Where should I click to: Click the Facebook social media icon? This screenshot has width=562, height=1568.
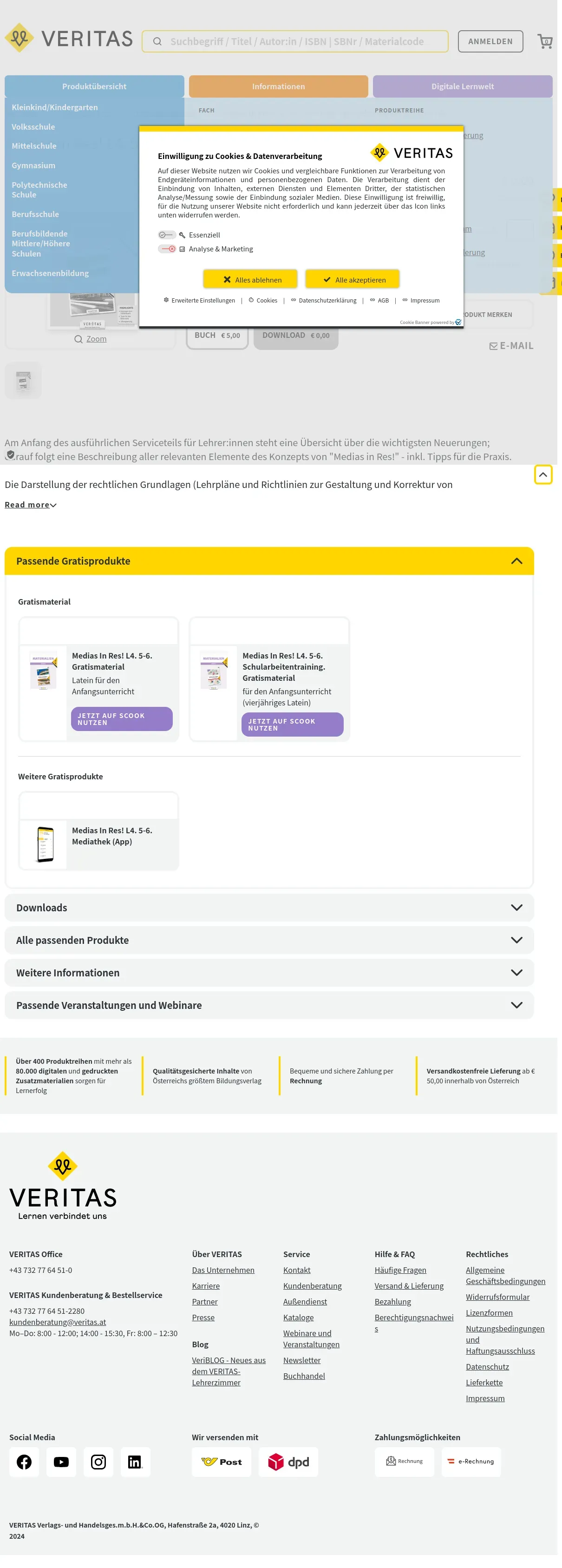pyautogui.click(x=24, y=1462)
